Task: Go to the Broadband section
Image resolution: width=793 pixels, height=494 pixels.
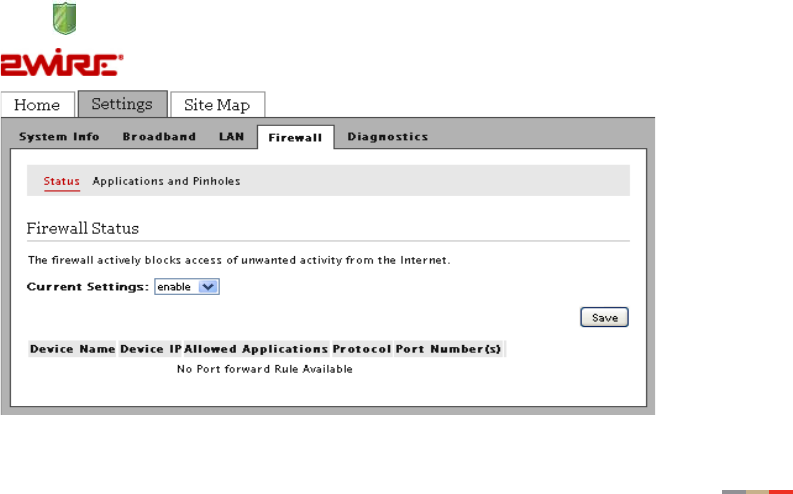Action: click(x=159, y=137)
